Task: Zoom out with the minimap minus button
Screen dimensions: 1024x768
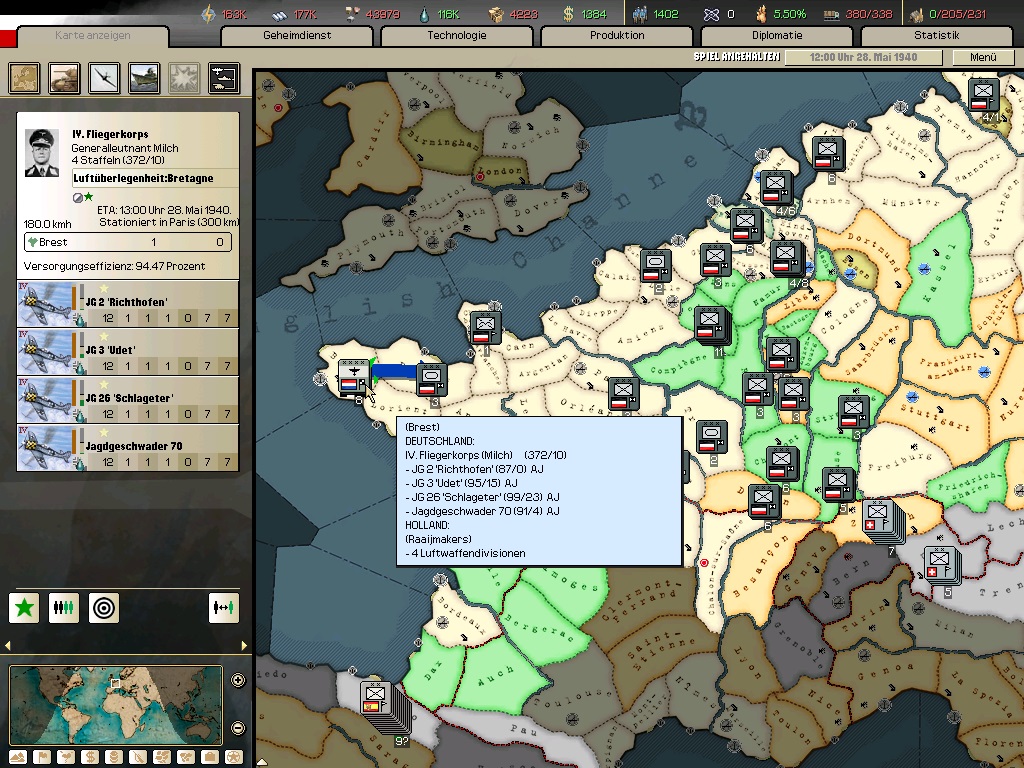Action: 238,728
